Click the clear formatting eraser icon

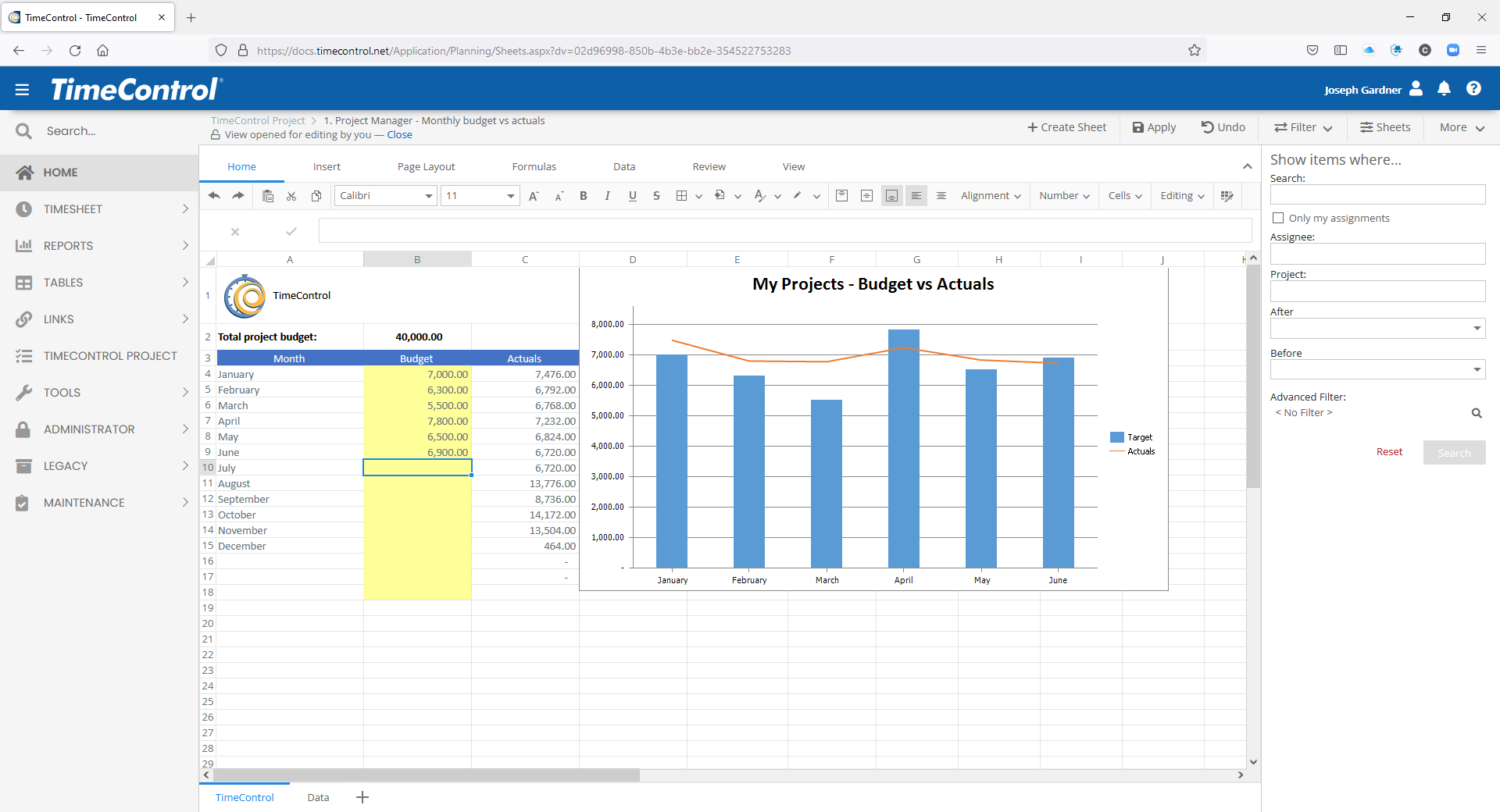click(x=798, y=196)
